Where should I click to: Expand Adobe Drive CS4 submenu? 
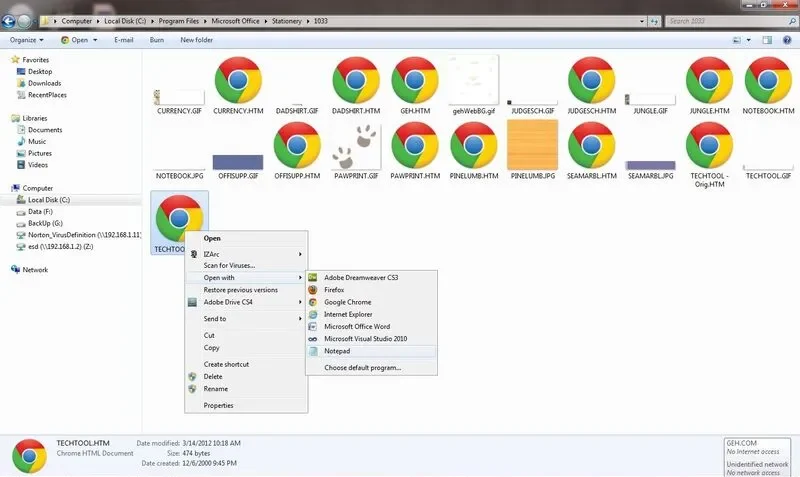246,302
